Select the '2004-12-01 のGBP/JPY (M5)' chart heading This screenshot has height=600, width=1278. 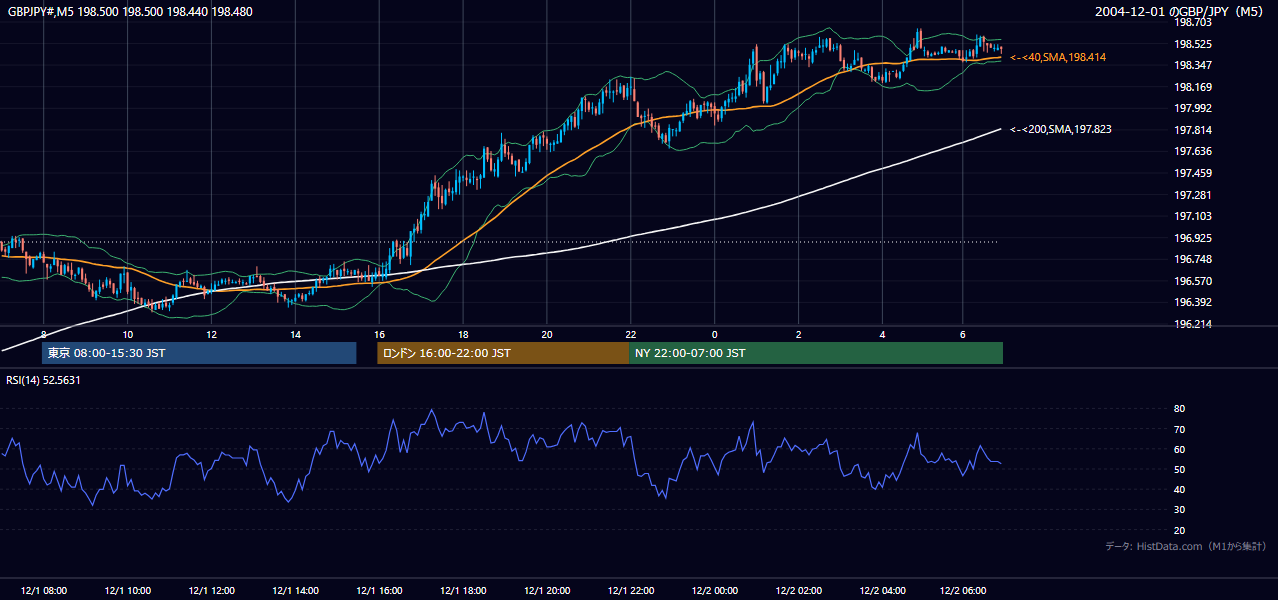pos(1181,12)
